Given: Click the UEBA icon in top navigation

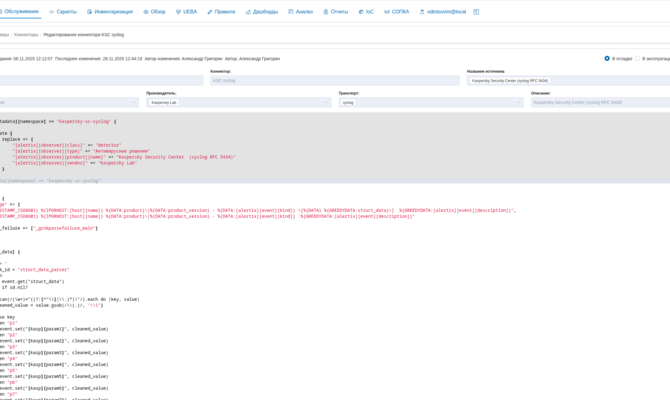Looking at the screenshot, I should [178, 12].
